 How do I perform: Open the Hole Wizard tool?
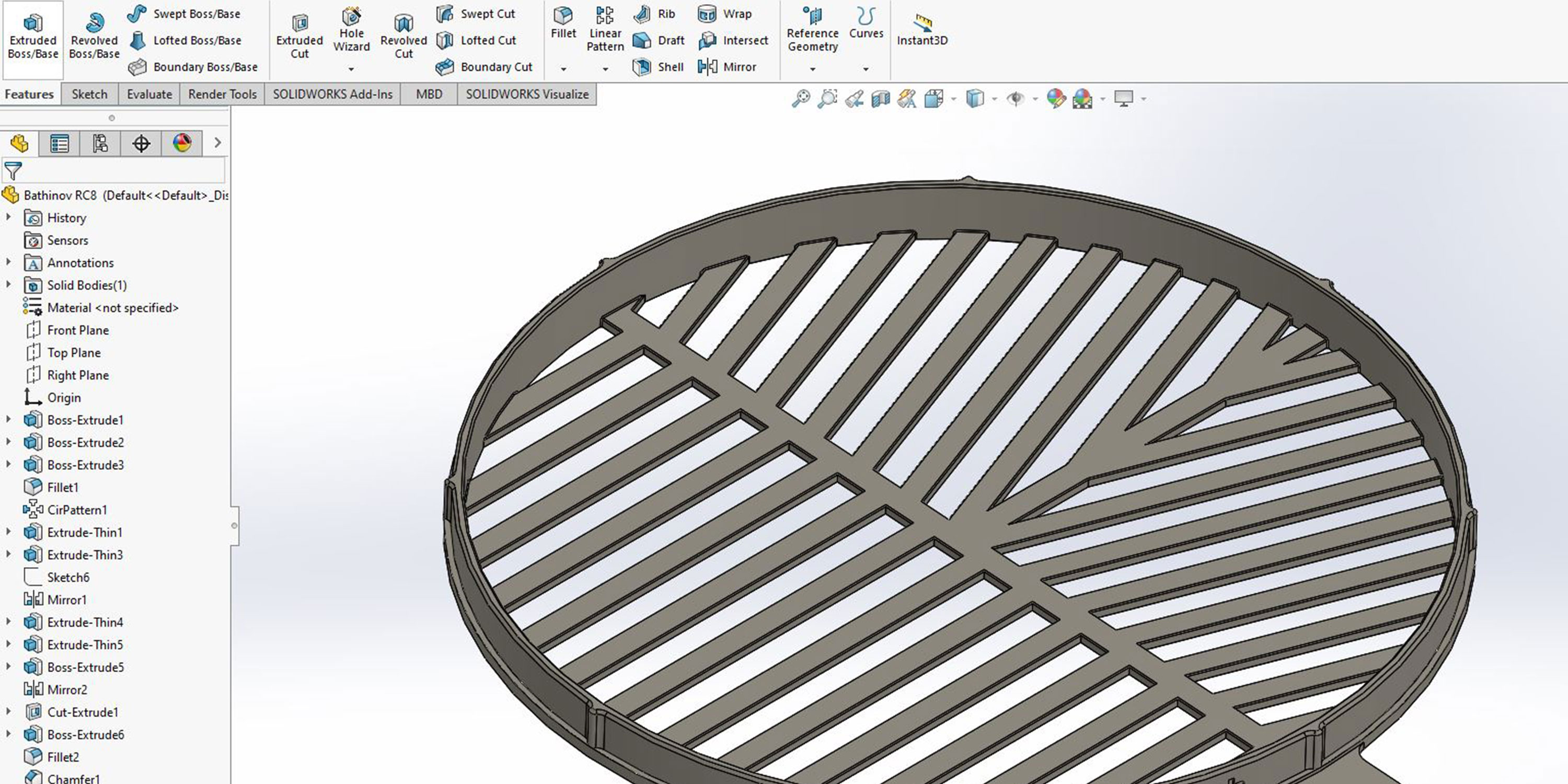pos(351,30)
